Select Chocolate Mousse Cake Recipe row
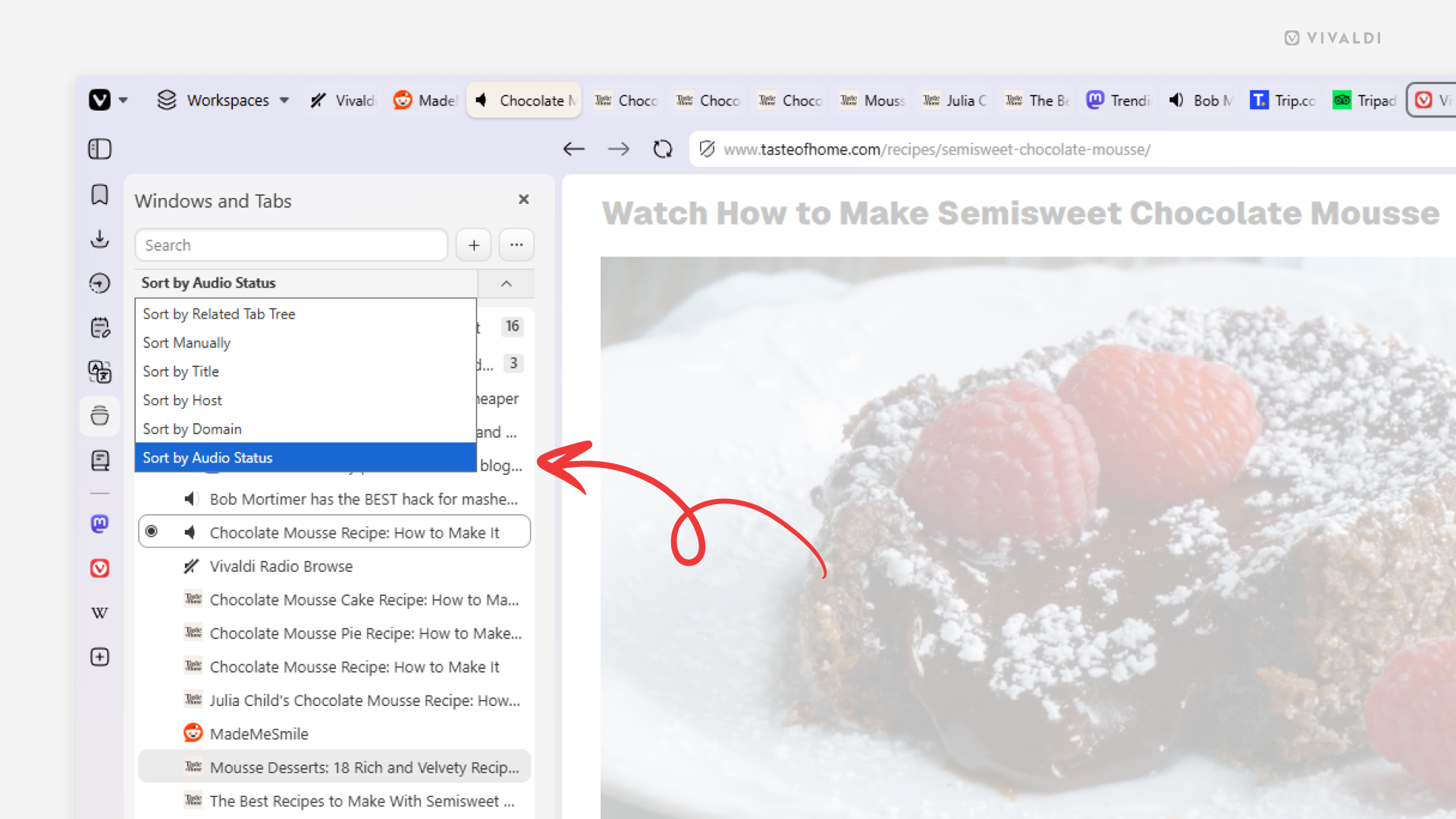 click(334, 600)
